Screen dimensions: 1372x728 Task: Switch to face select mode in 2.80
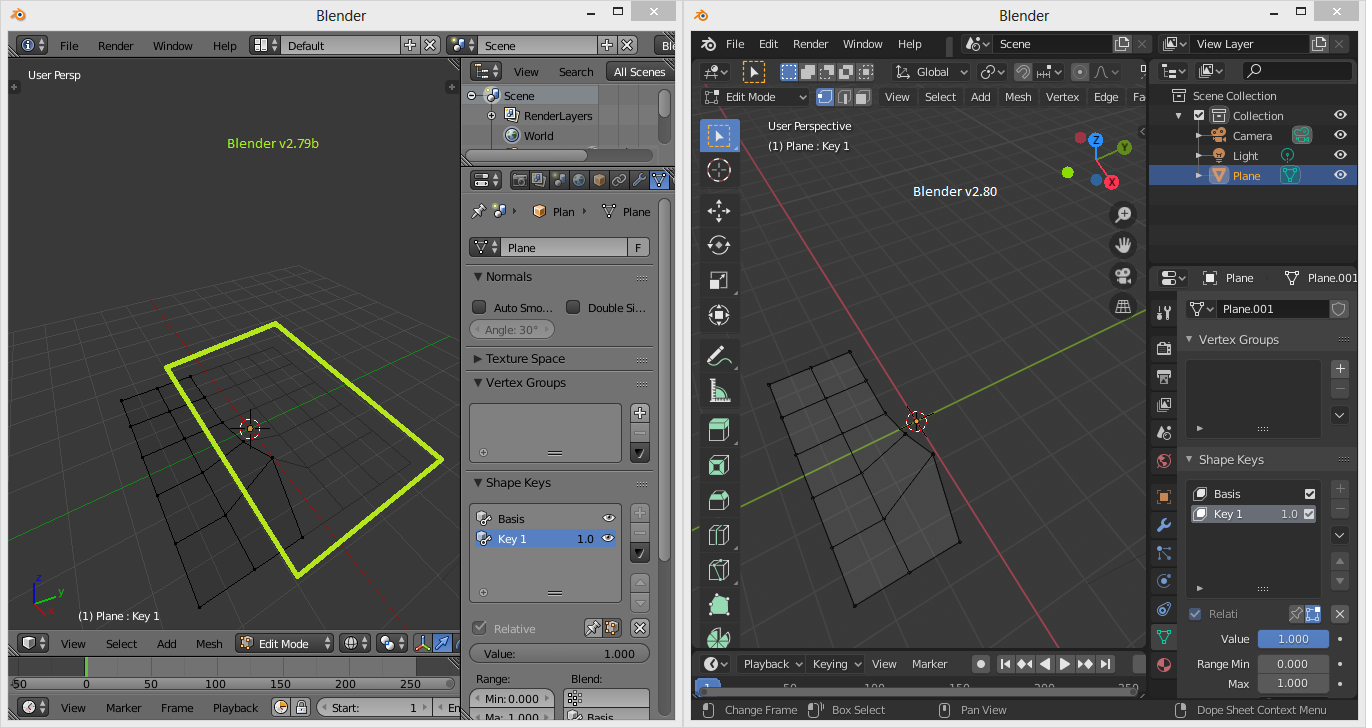click(x=861, y=97)
